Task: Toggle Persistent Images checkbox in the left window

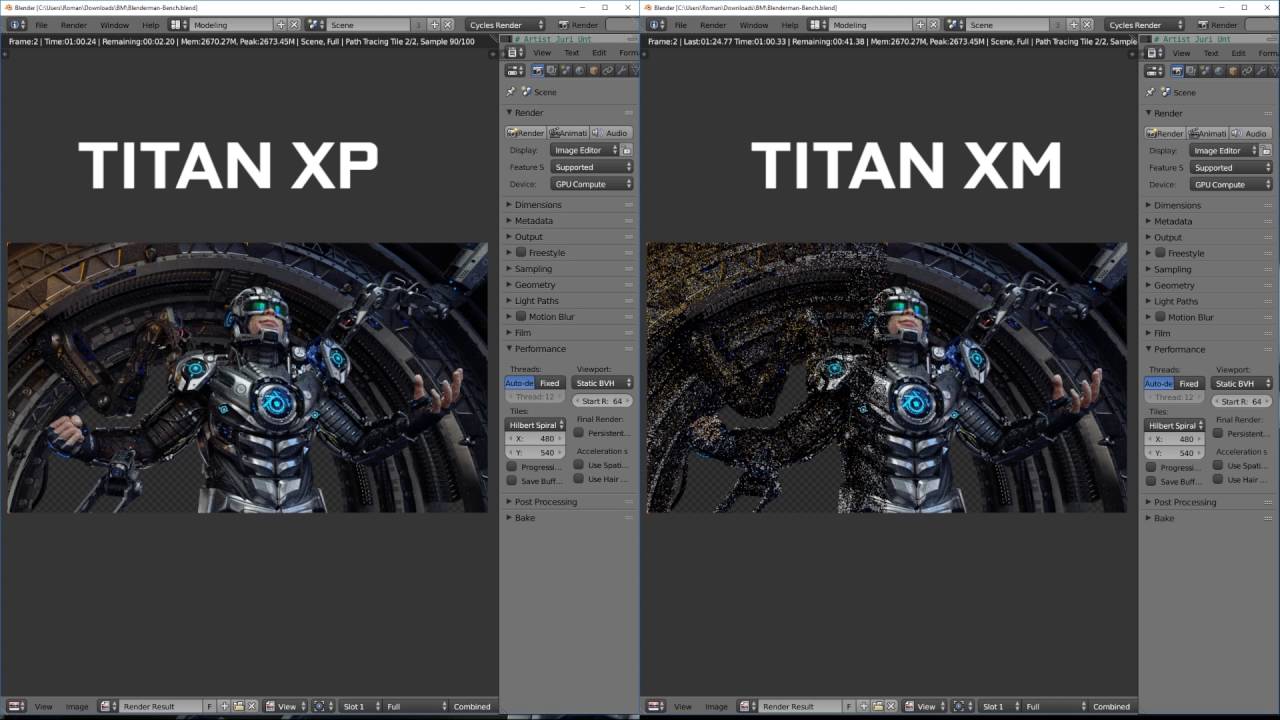Action: [x=579, y=432]
